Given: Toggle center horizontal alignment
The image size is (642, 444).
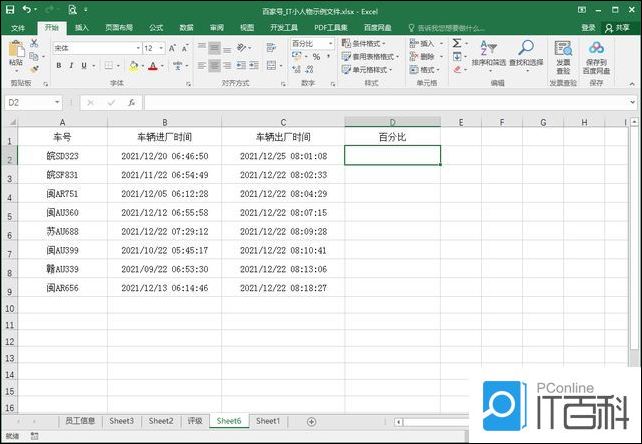Looking at the screenshot, I should (x=214, y=65).
